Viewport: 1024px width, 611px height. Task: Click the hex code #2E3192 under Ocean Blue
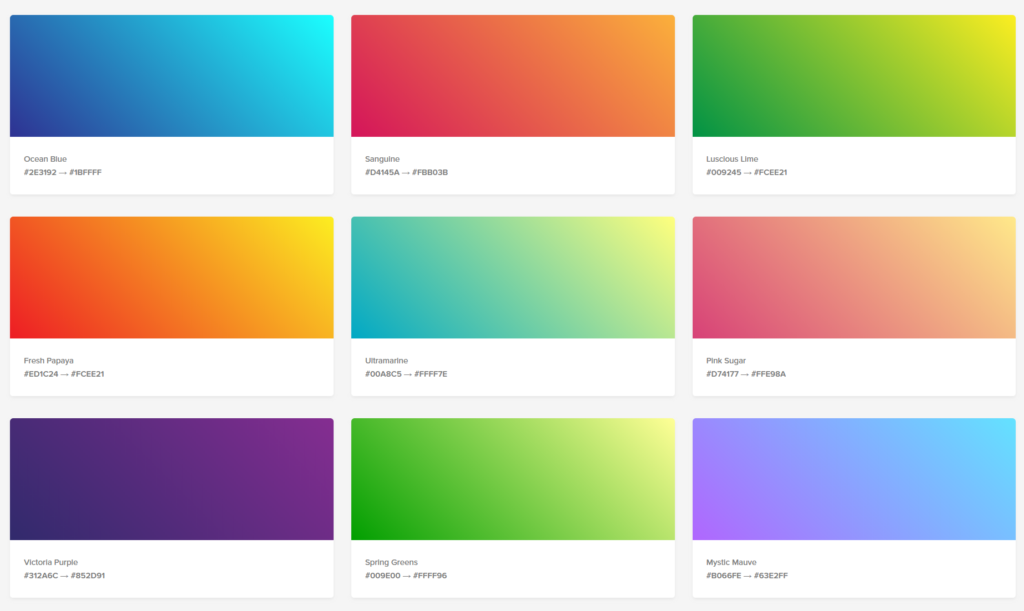(38, 171)
